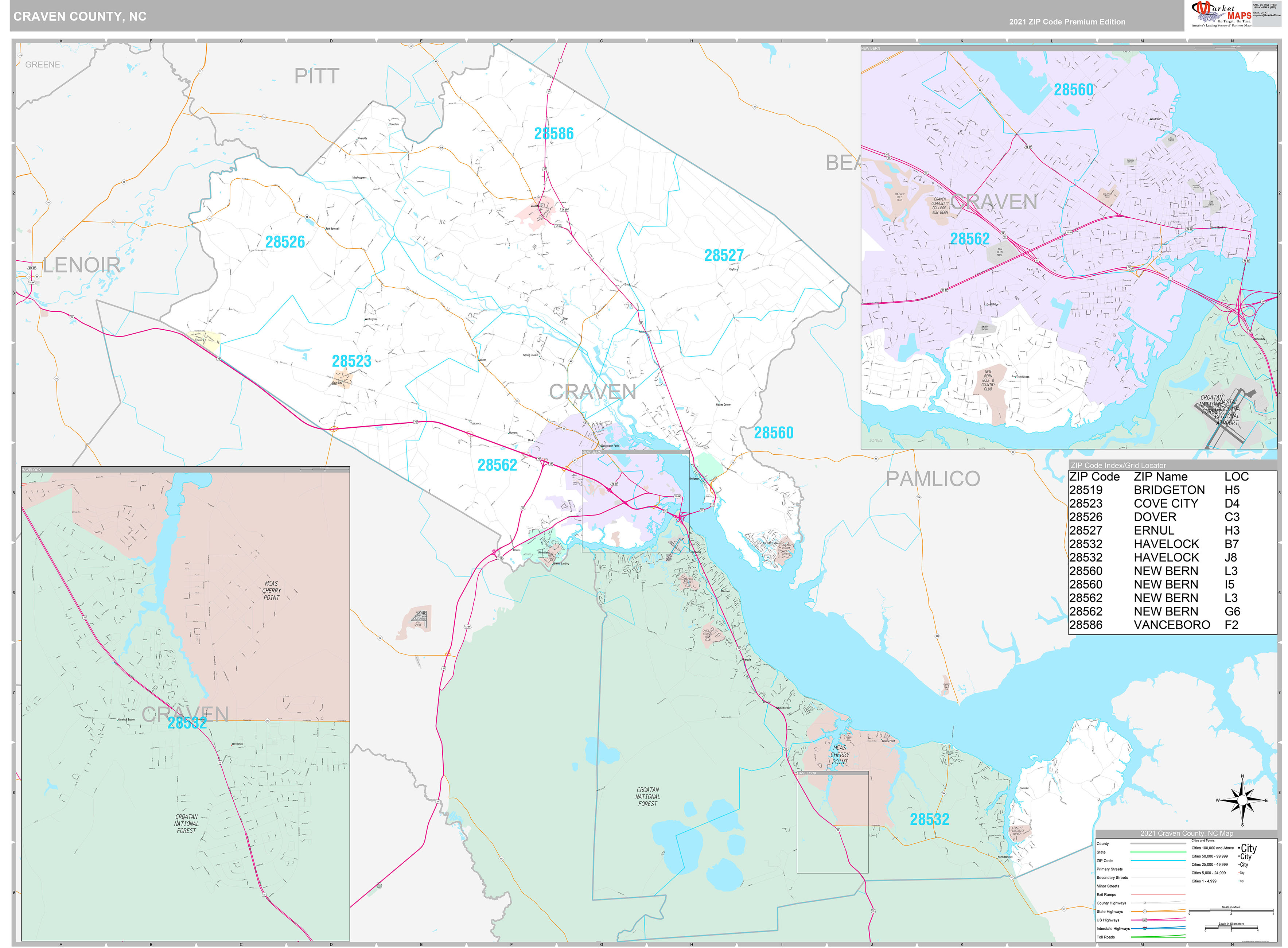Click the "Minor Streets" legend entry
Screen dimensions: 1288x948
click(x=1107, y=887)
